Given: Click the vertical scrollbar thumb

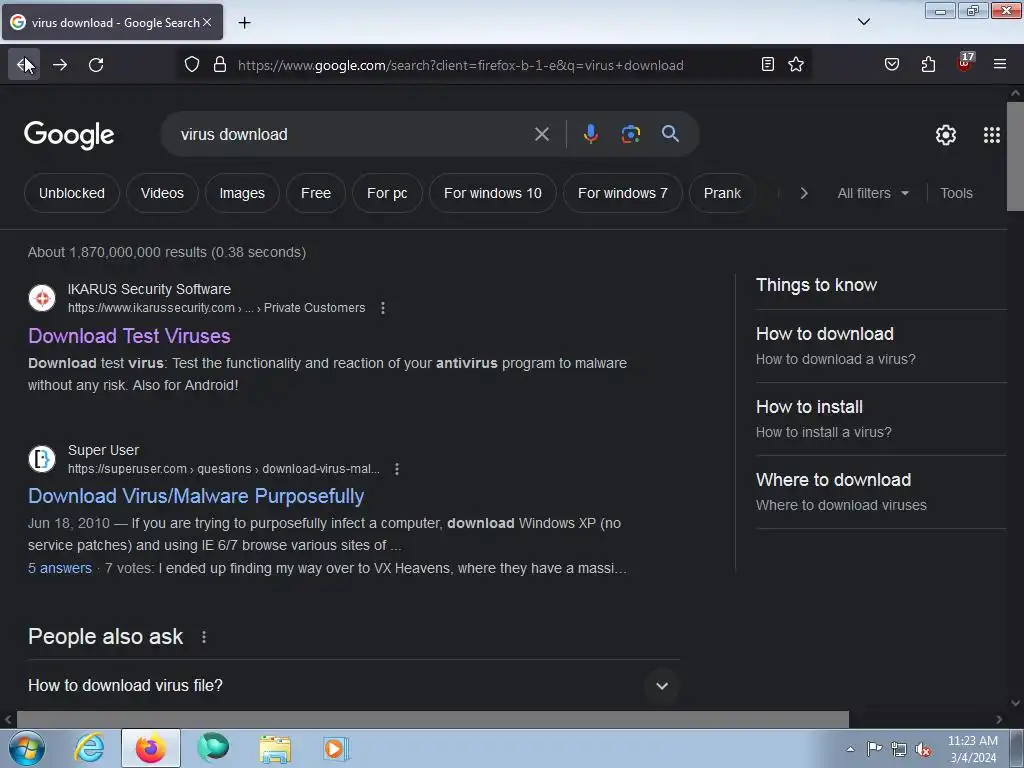Looking at the screenshot, I should [x=1015, y=156].
